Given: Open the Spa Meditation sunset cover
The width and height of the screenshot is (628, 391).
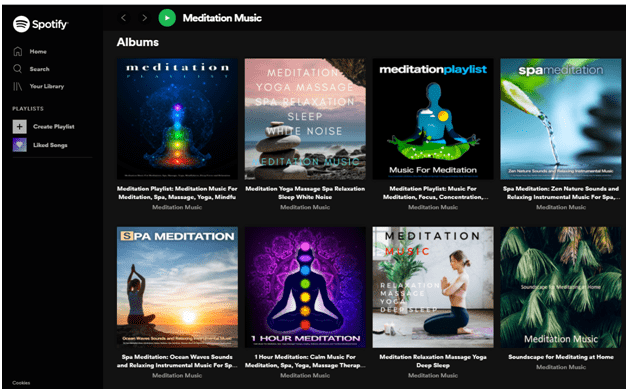Looking at the screenshot, I should [177, 287].
